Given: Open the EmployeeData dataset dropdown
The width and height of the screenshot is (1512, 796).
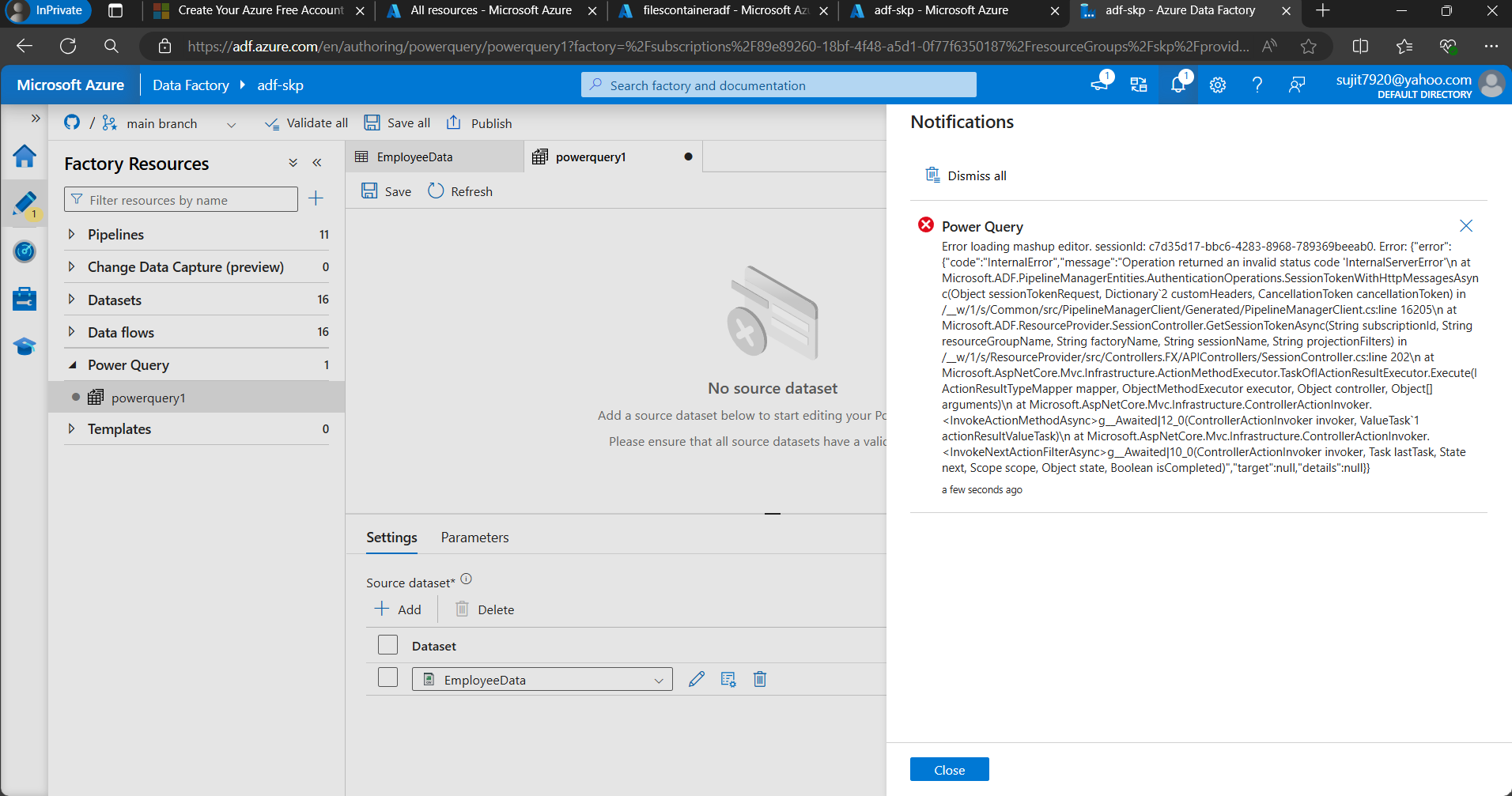Looking at the screenshot, I should (x=542, y=679).
